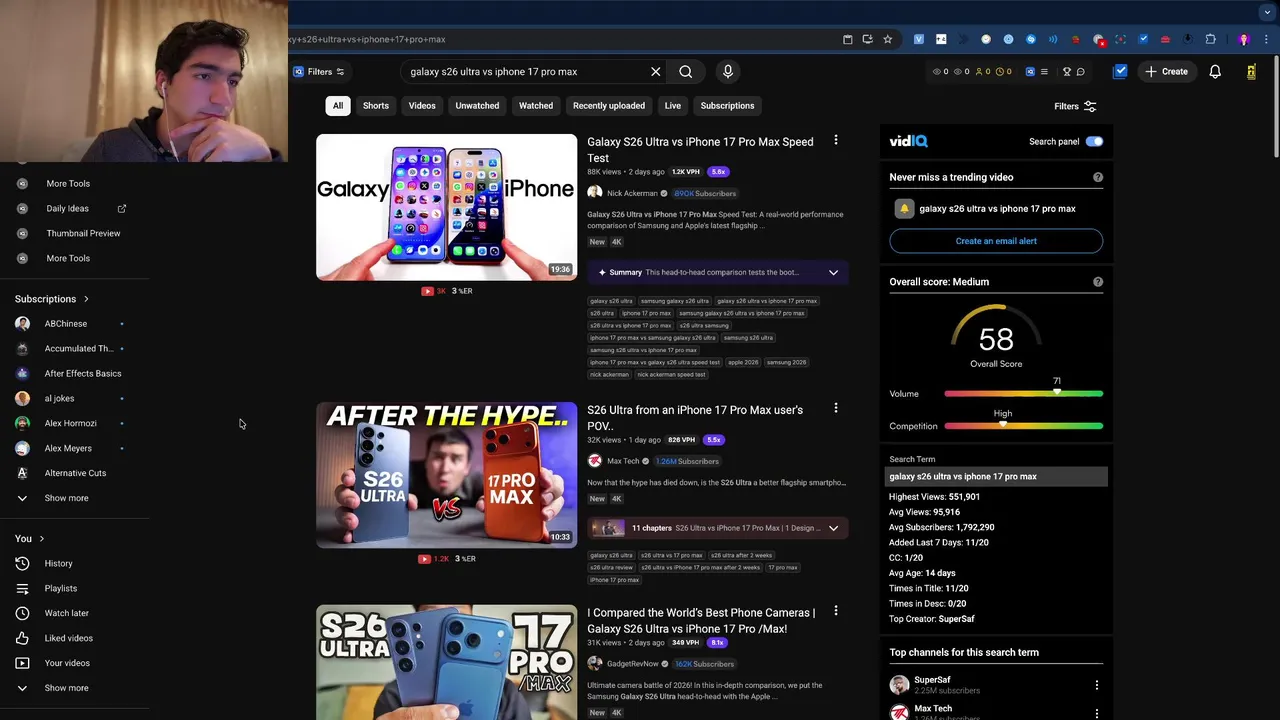1280x720 pixels.
Task: Select the Shorts filter chip
Action: pyautogui.click(x=376, y=106)
